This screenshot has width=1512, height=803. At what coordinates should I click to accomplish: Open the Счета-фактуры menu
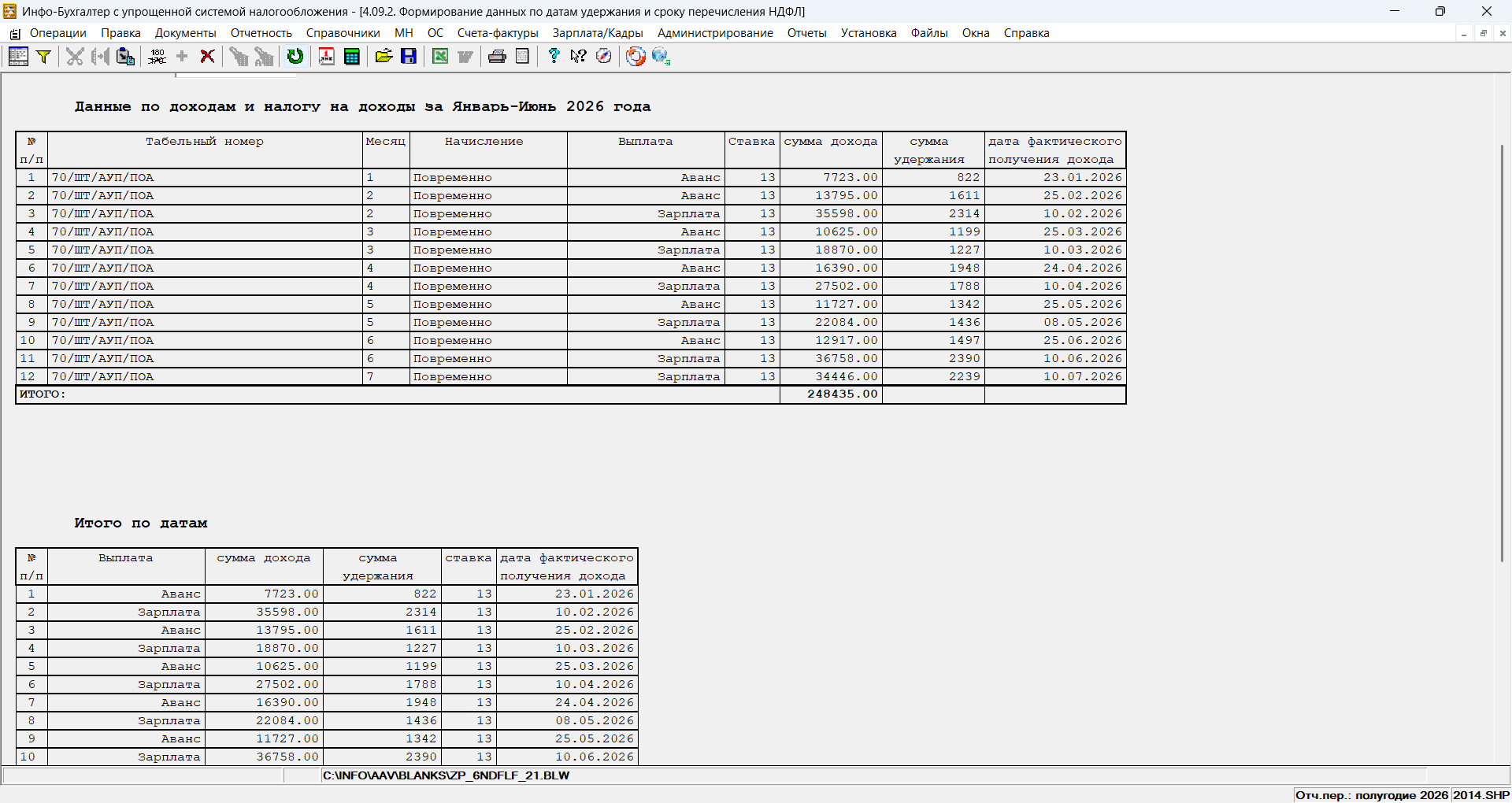[498, 33]
